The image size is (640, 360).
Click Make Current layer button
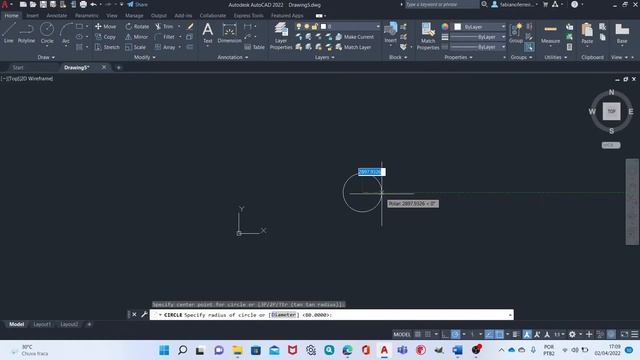click(x=354, y=37)
